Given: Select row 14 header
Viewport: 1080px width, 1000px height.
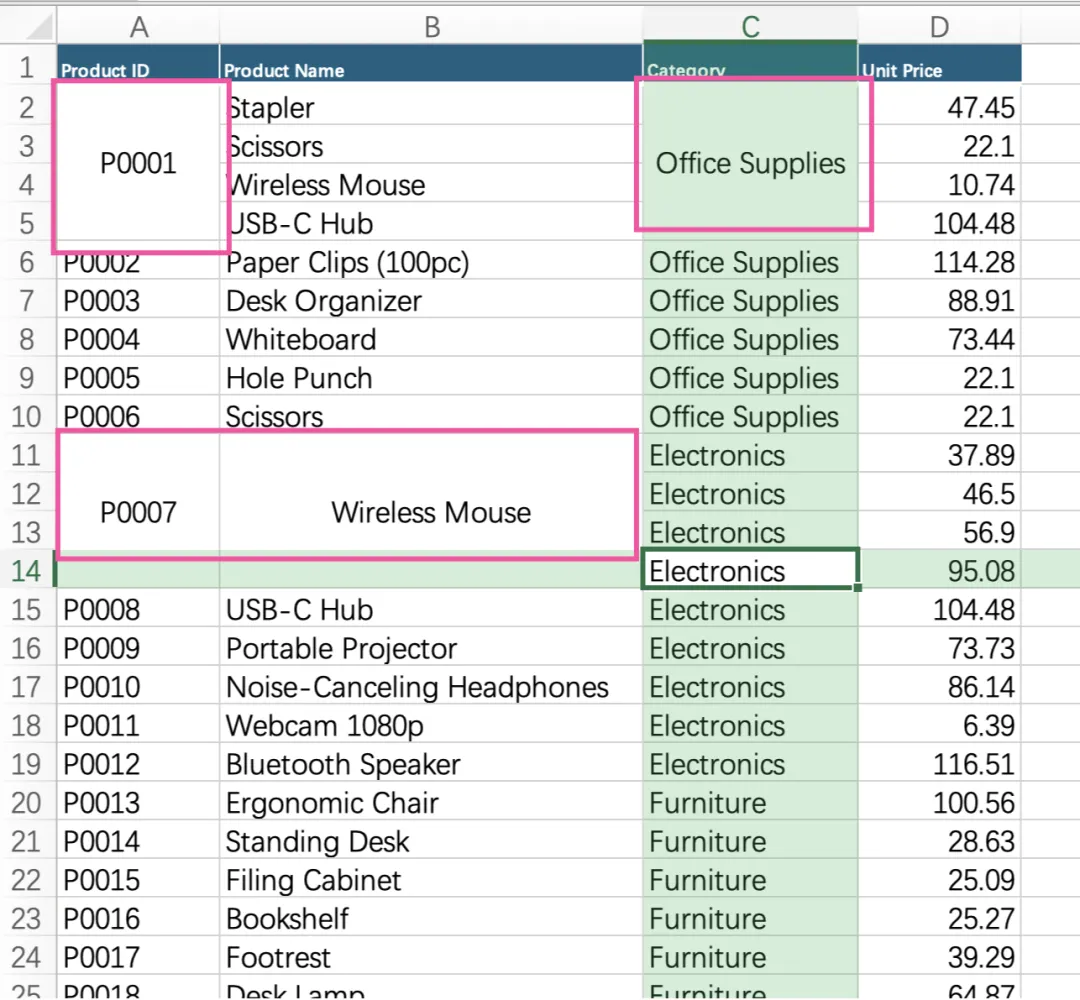Looking at the screenshot, I should coord(27,570).
